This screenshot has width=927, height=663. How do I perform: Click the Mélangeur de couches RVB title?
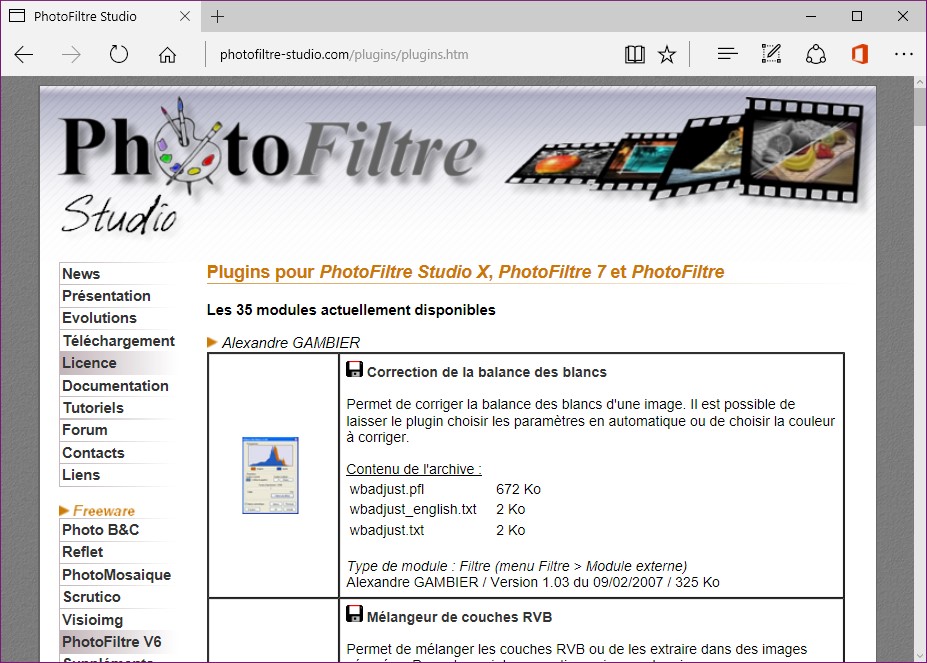click(x=459, y=617)
